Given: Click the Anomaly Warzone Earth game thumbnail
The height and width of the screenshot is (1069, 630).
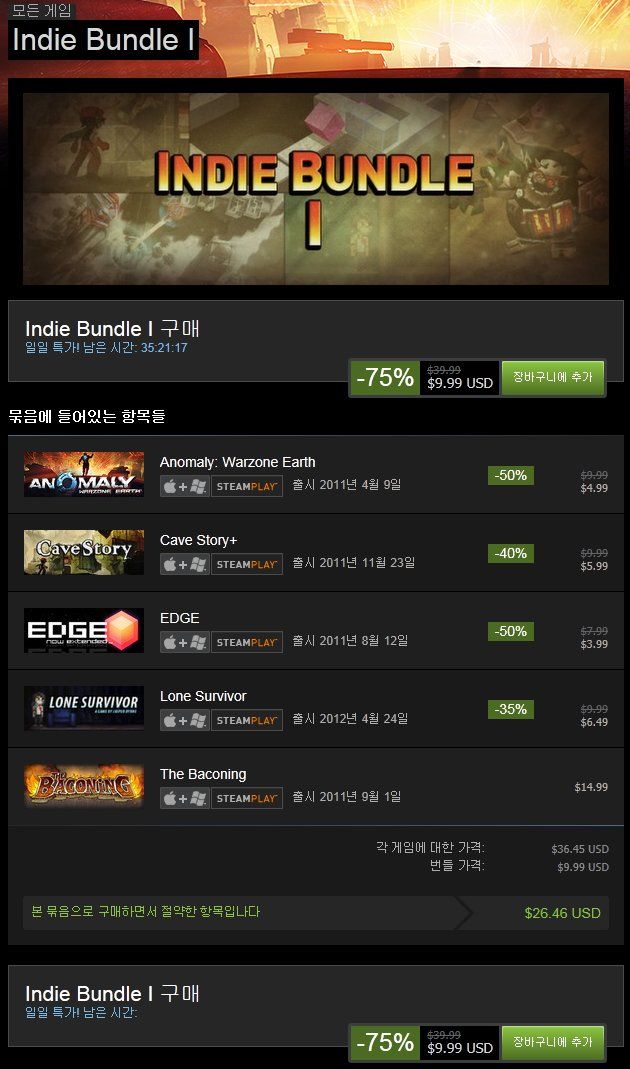Looking at the screenshot, I should coord(84,475).
